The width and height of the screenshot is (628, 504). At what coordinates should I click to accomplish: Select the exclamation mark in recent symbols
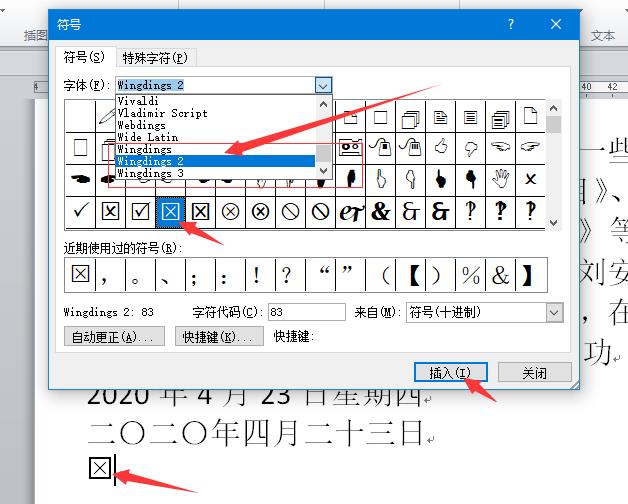[x=257, y=274]
